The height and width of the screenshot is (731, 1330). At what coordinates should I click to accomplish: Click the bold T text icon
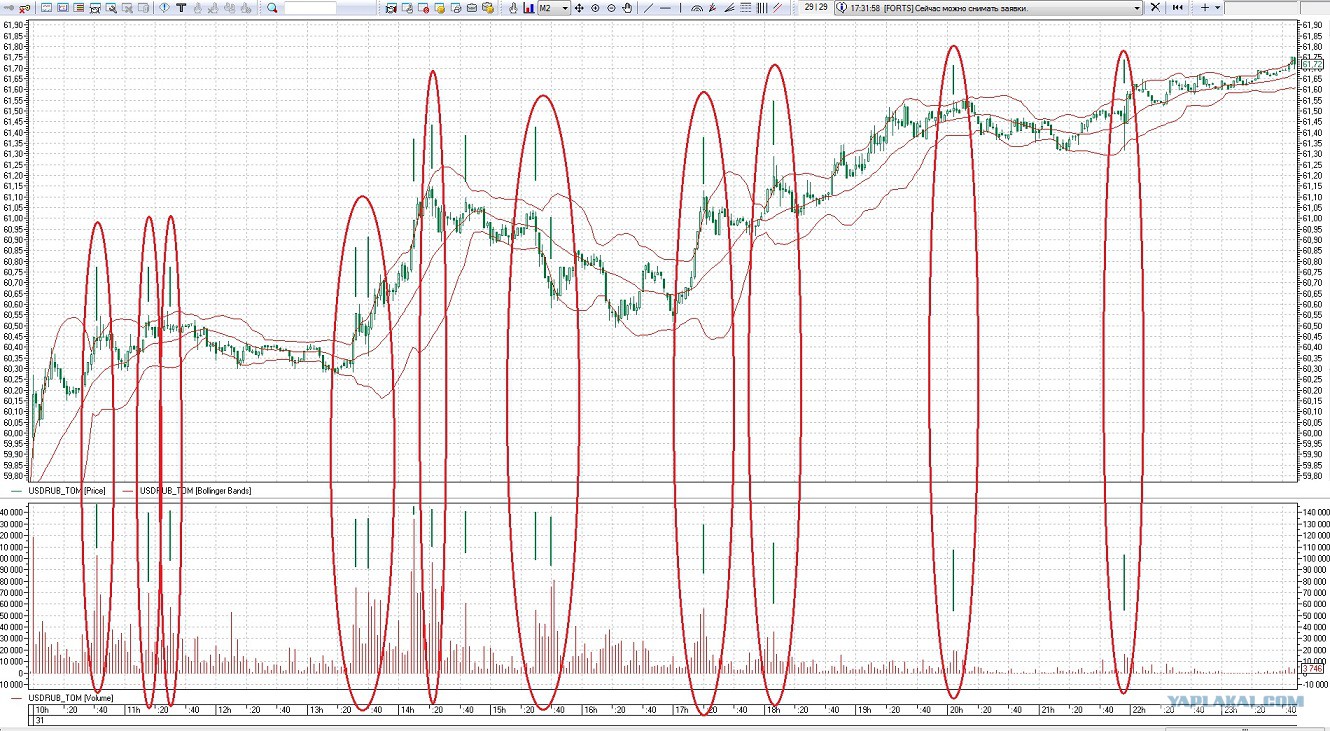181,8
